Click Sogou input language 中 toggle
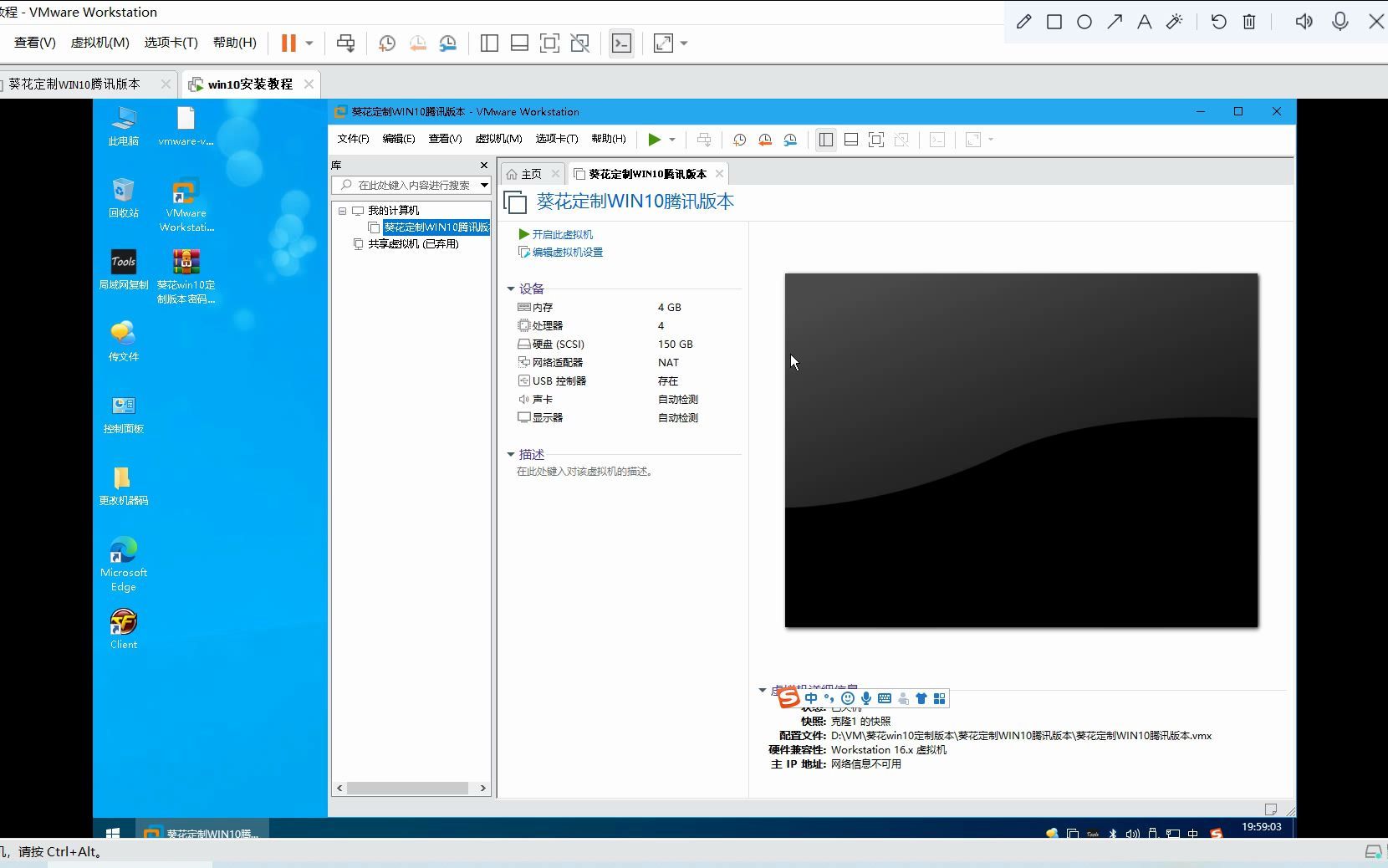Image resolution: width=1388 pixels, height=868 pixels. [811, 698]
